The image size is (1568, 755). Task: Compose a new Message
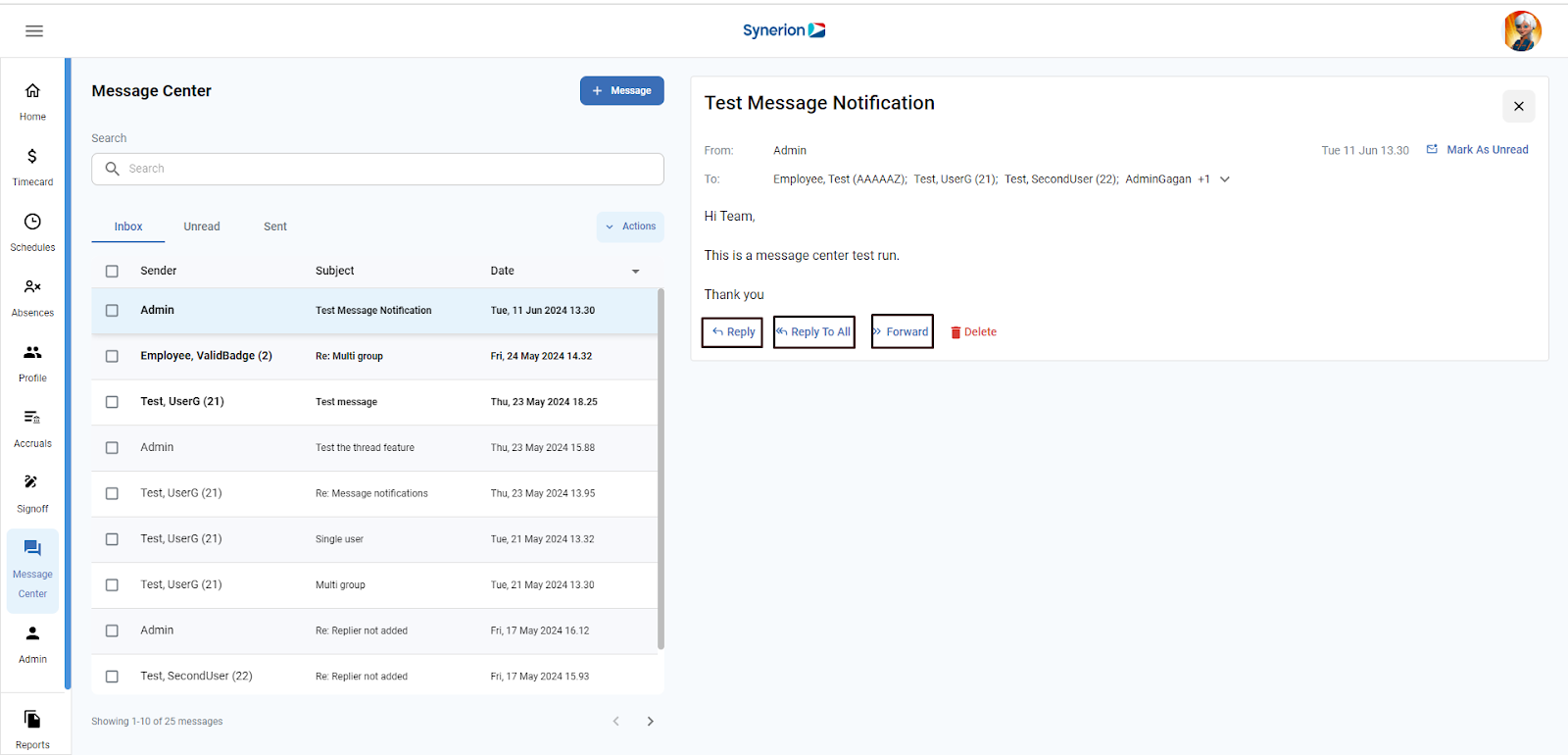[x=622, y=90]
